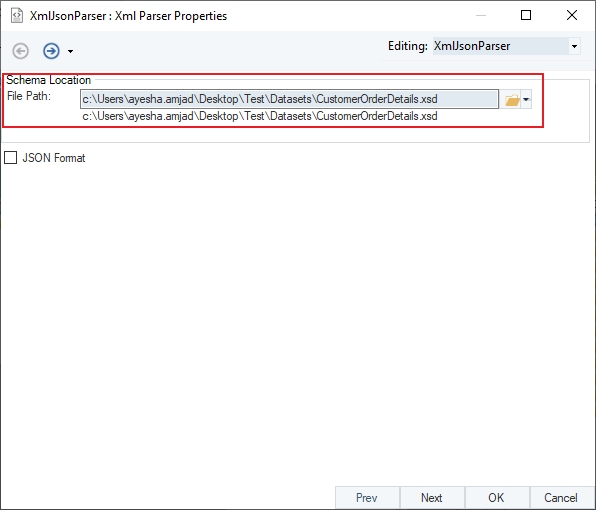Click the JSON Format label text
596x510 pixels.
point(54,158)
